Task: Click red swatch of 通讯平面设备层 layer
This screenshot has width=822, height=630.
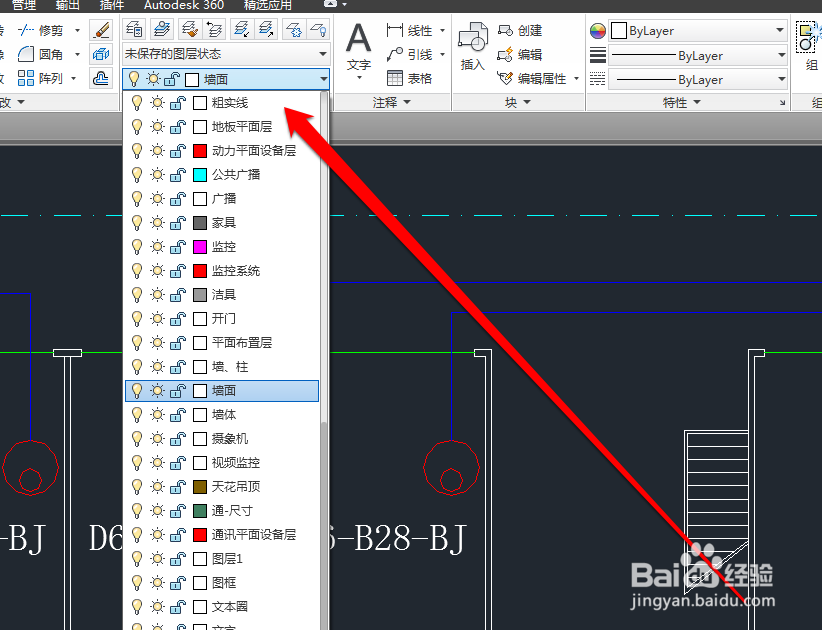Action: pyautogui.click(x=200, y=535)
